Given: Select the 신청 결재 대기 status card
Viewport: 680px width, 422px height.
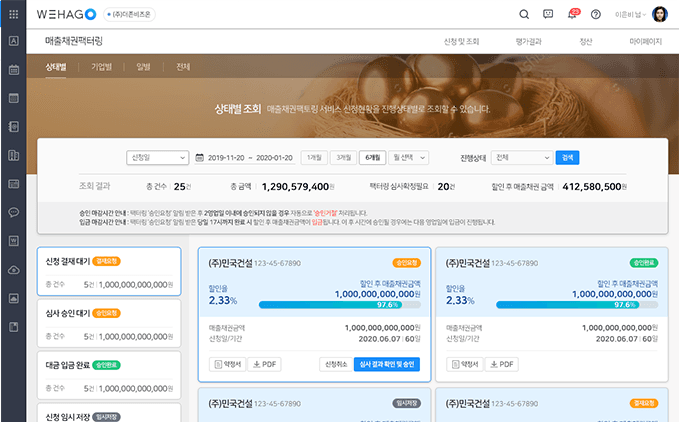Looking at the screenshot, I should [109, 272].
